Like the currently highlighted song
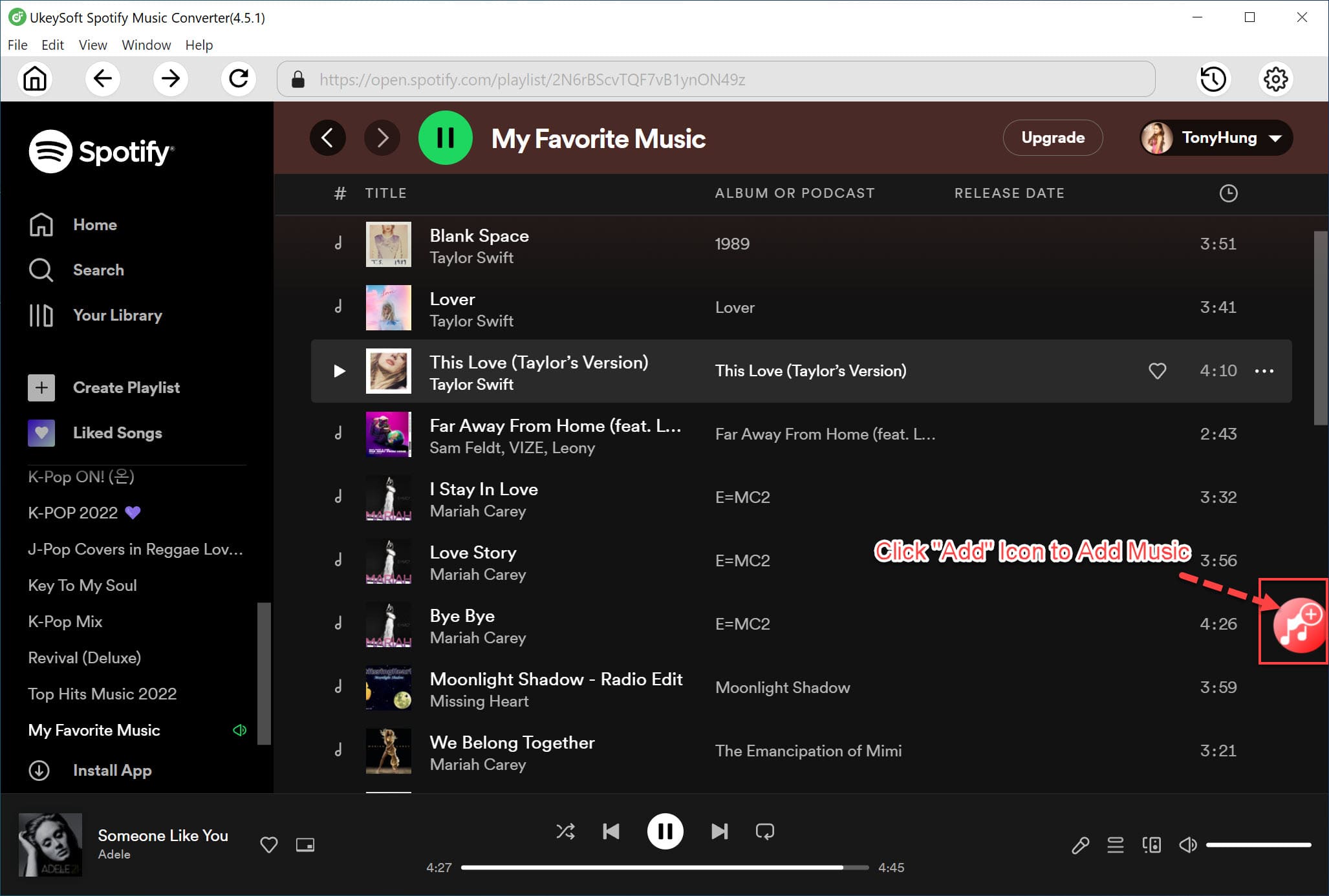Viewport: 1329px width, 896px height. (1158, 371)
